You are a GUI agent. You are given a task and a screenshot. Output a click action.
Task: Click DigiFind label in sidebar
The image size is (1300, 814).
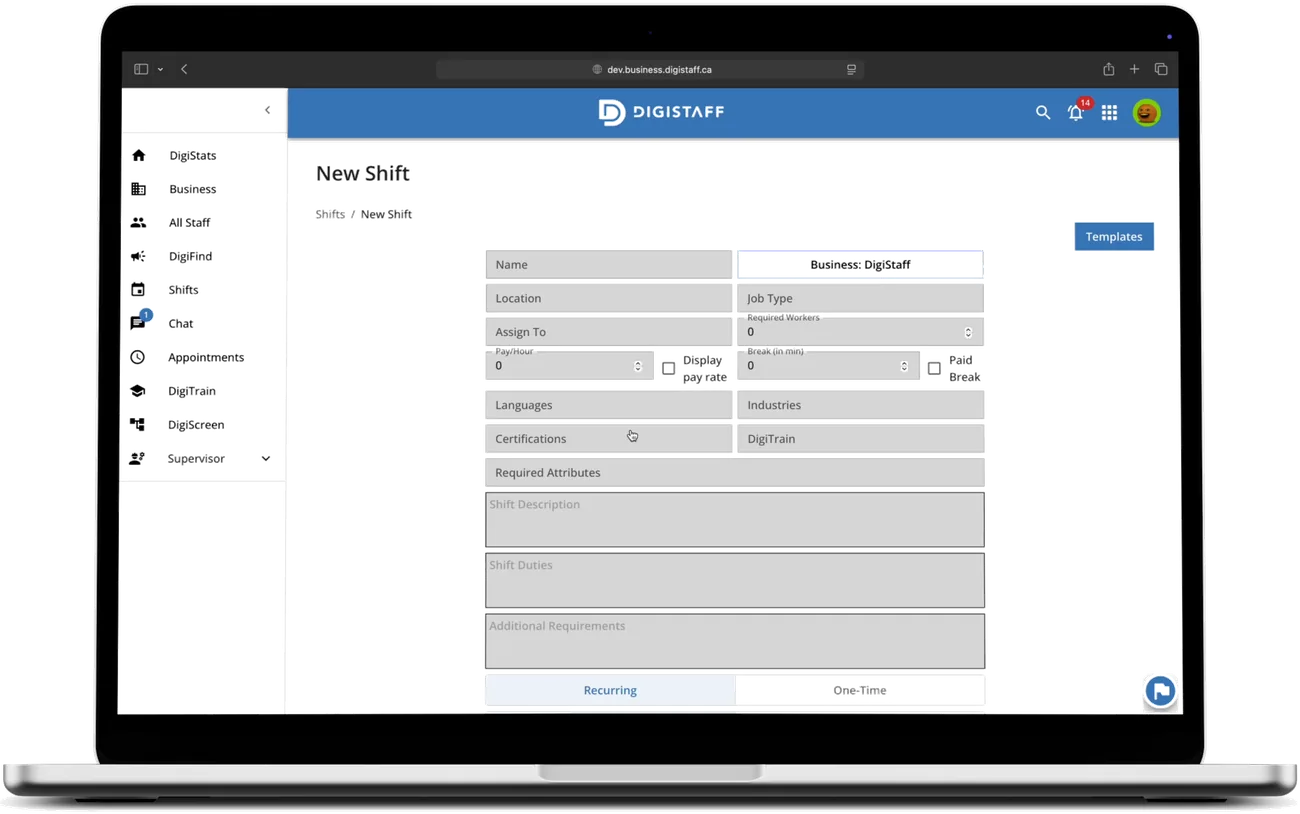pos(190,256)
